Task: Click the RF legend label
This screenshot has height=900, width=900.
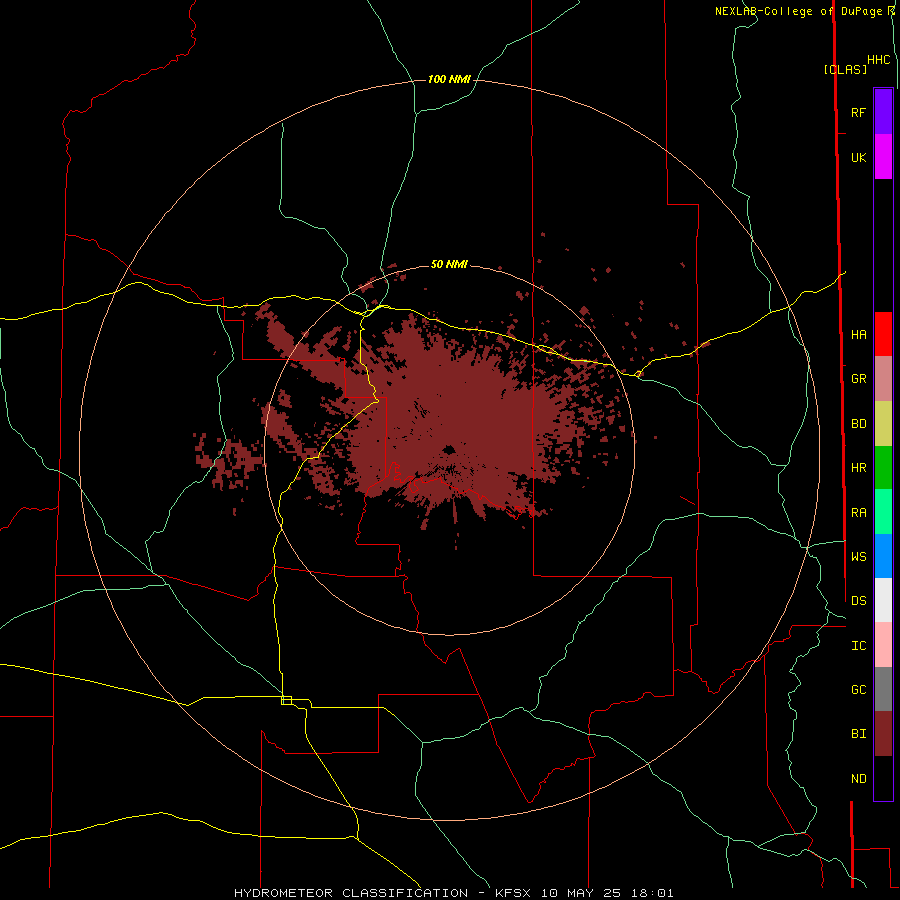Action: click(x=858, y=112)
